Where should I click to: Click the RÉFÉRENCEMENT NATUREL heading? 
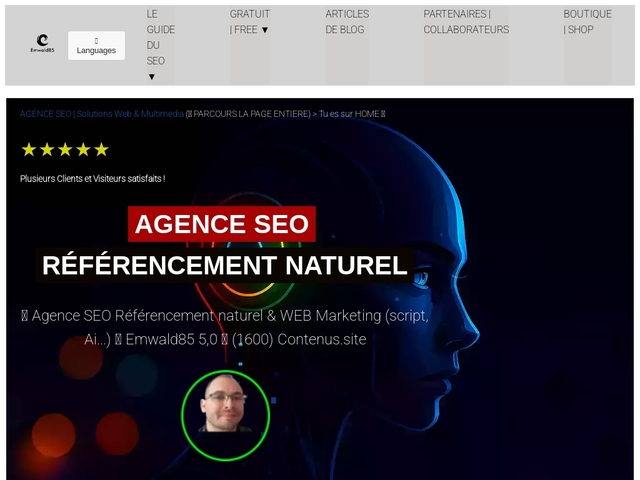coord(224,265)
